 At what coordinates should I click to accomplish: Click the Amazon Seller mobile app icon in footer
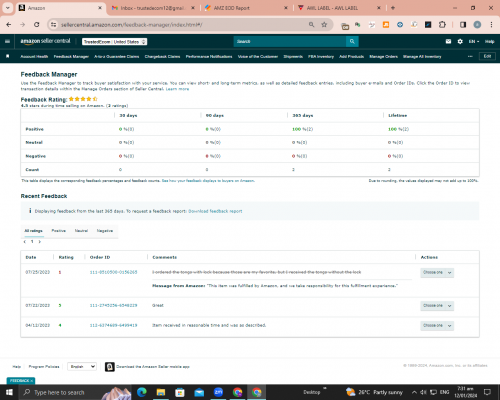click(110, 367)
